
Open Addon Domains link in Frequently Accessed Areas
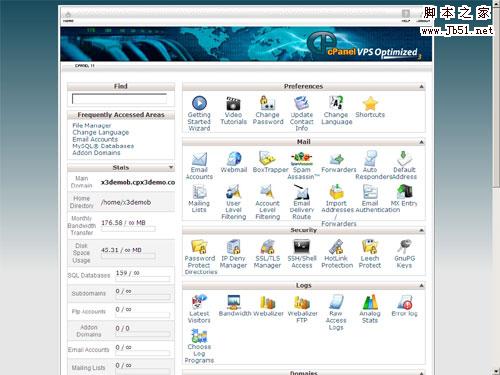click(x=96, y=153)
